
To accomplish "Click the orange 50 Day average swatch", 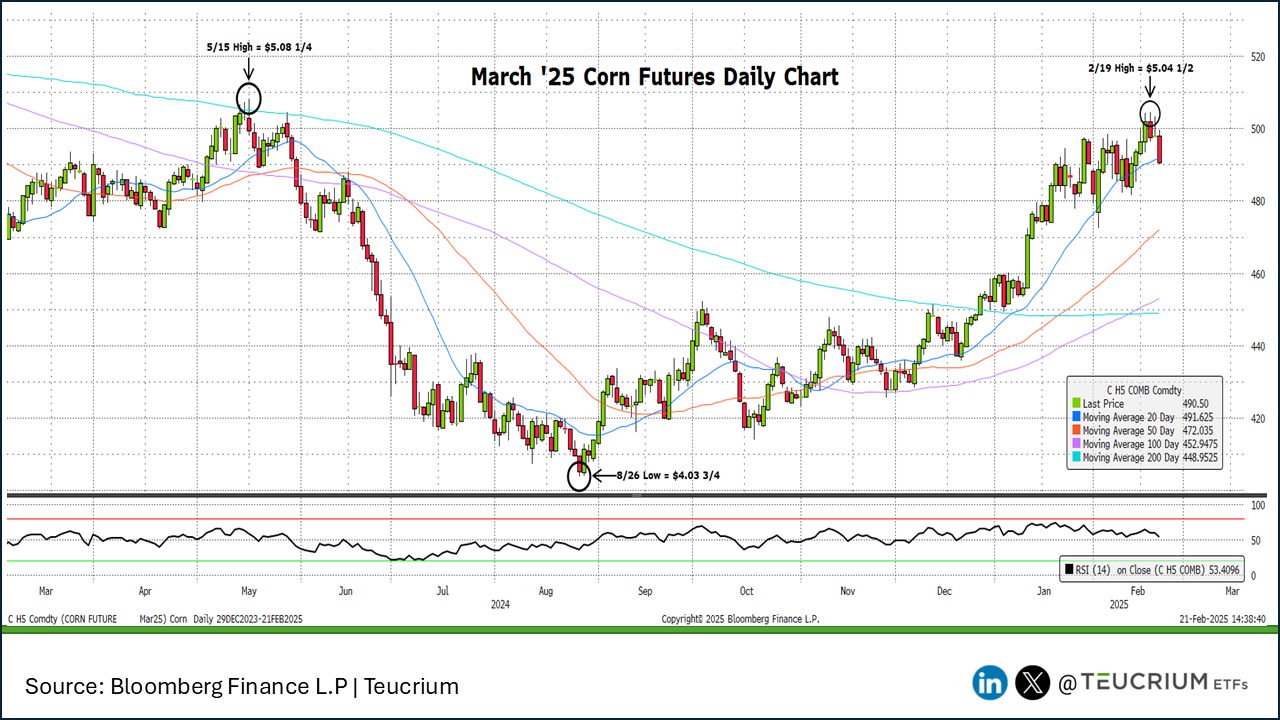I will point(1075,430).
